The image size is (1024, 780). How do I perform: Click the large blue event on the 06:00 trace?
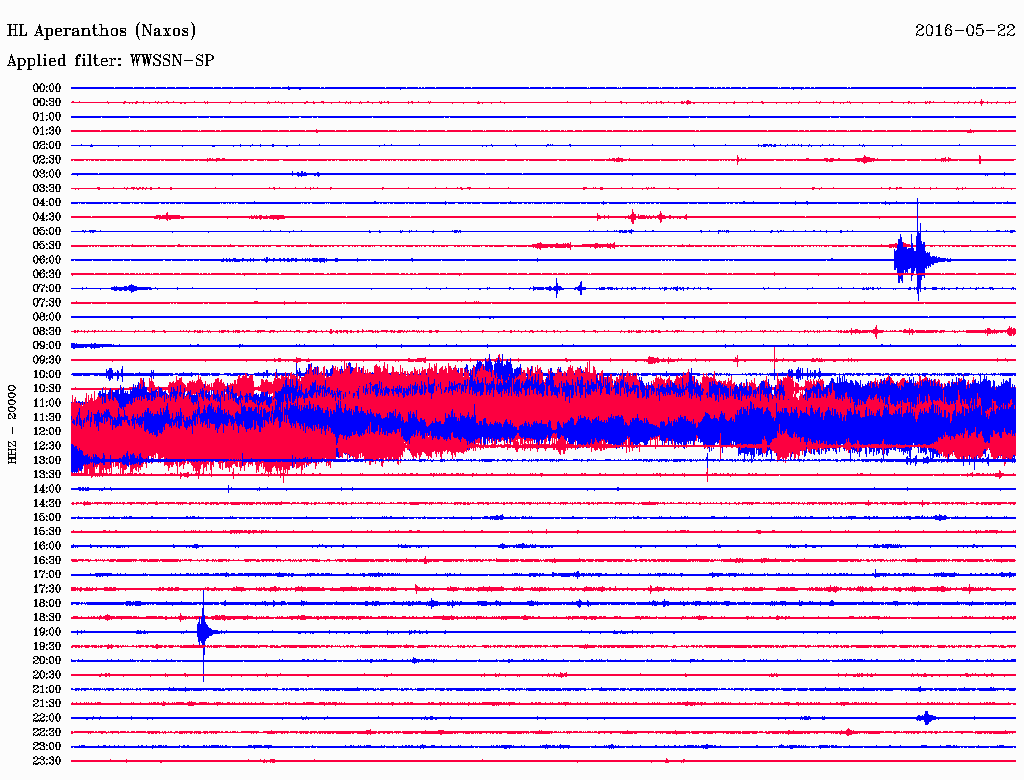[918, 259]
